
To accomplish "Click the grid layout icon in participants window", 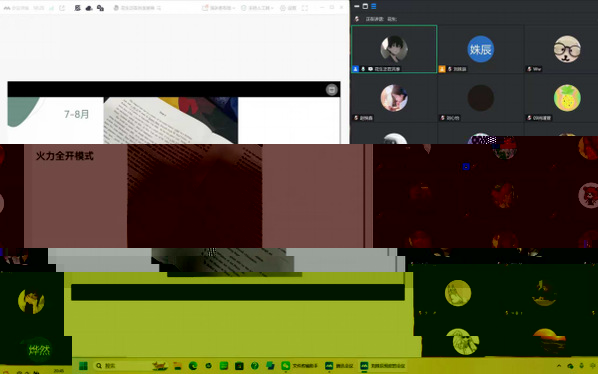I will click(x=365, y=6).
